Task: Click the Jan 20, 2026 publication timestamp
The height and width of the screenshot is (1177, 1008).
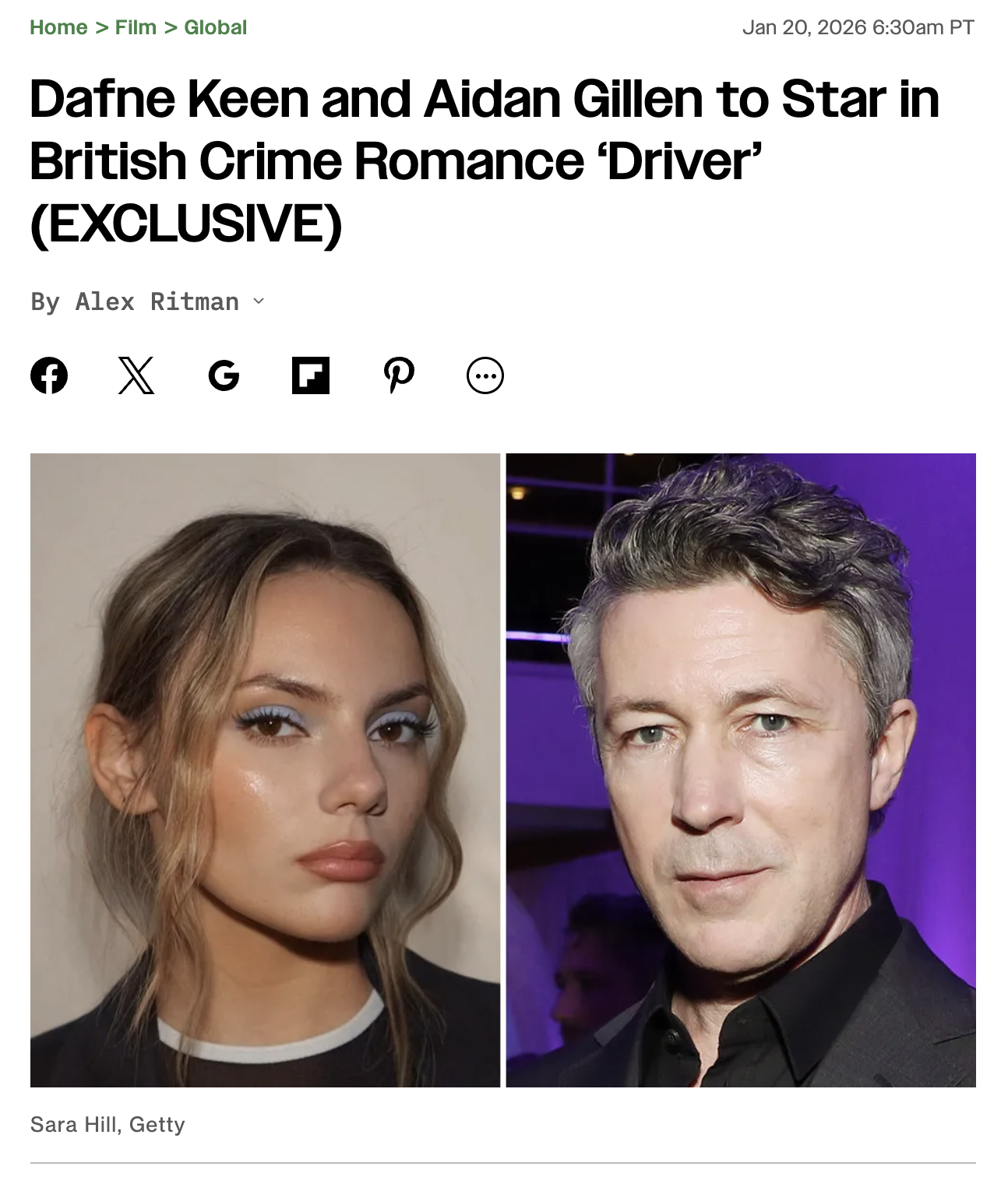Action: pyautogui.click(x=858, y=27)
